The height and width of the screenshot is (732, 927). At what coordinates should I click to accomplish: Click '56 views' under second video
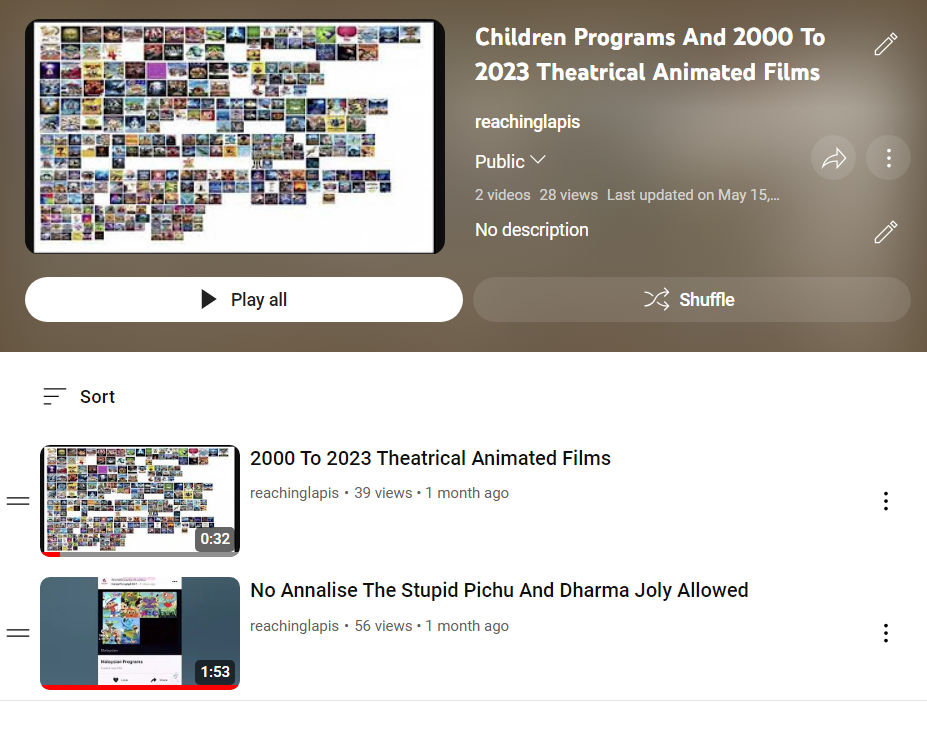click(383, 626)
